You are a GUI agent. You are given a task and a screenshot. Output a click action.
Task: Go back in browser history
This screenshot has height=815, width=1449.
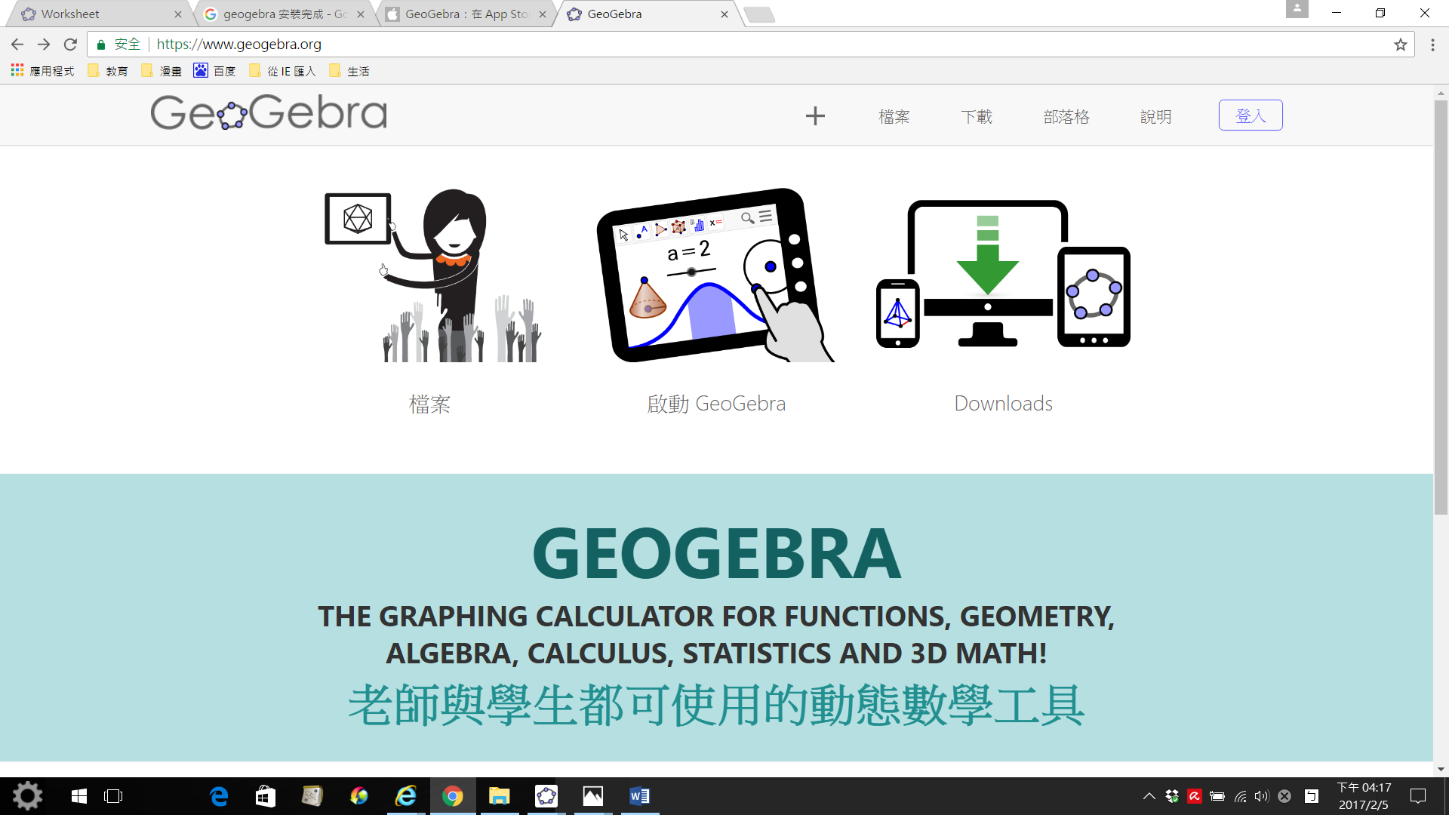click(x=17, y=44)
